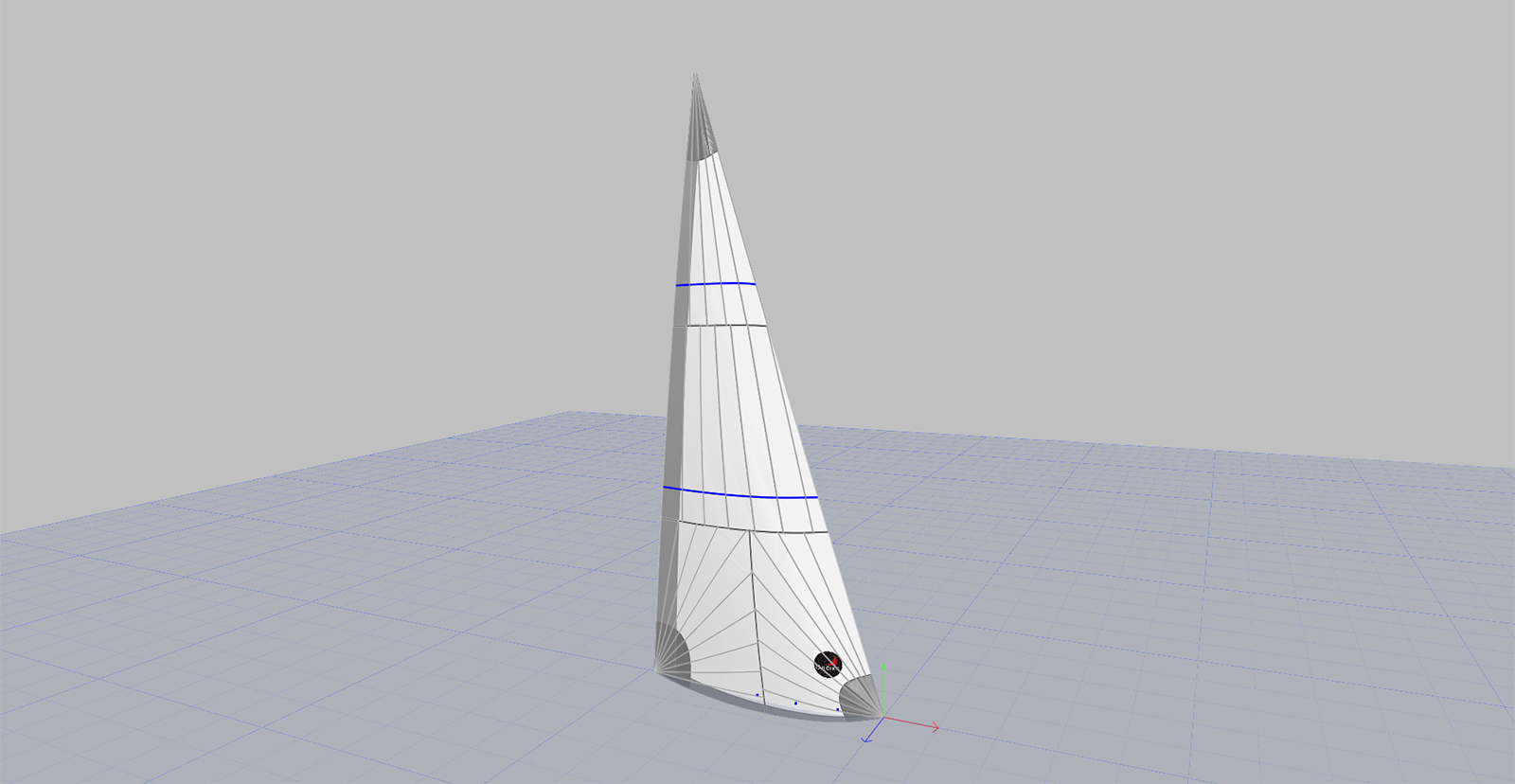
Task: Click the origin point of the axis gizmo
Action: pyautogui.click(x=883, y=717)
